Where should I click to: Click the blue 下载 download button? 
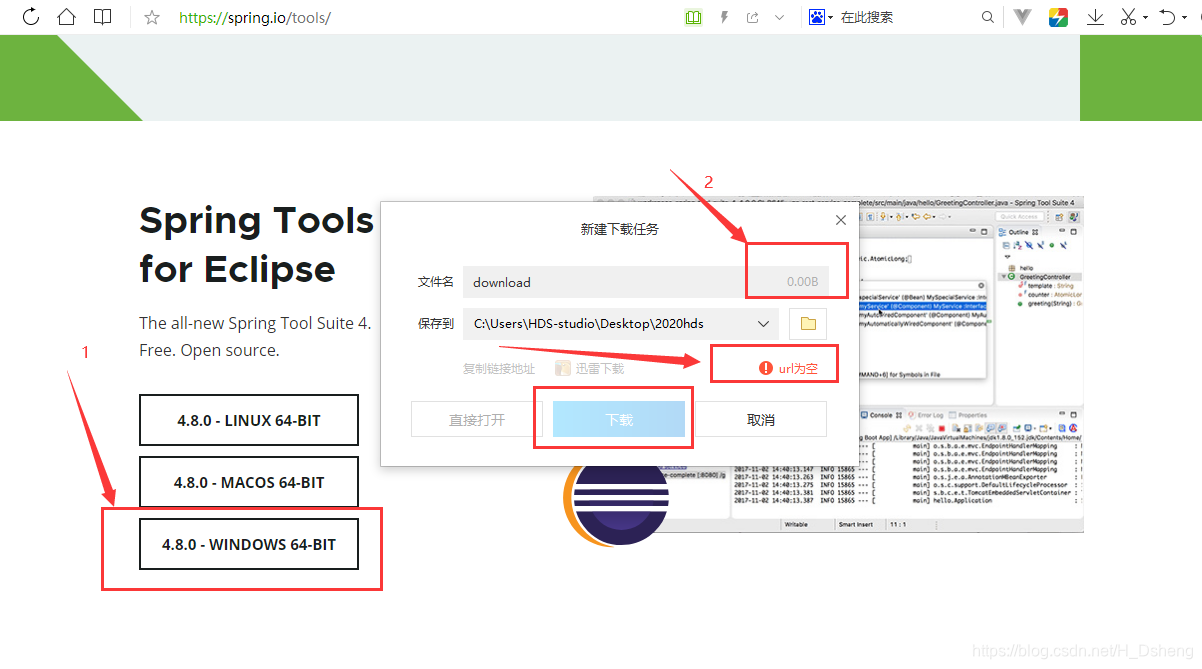pyautogui.click(x=619, y=420)
